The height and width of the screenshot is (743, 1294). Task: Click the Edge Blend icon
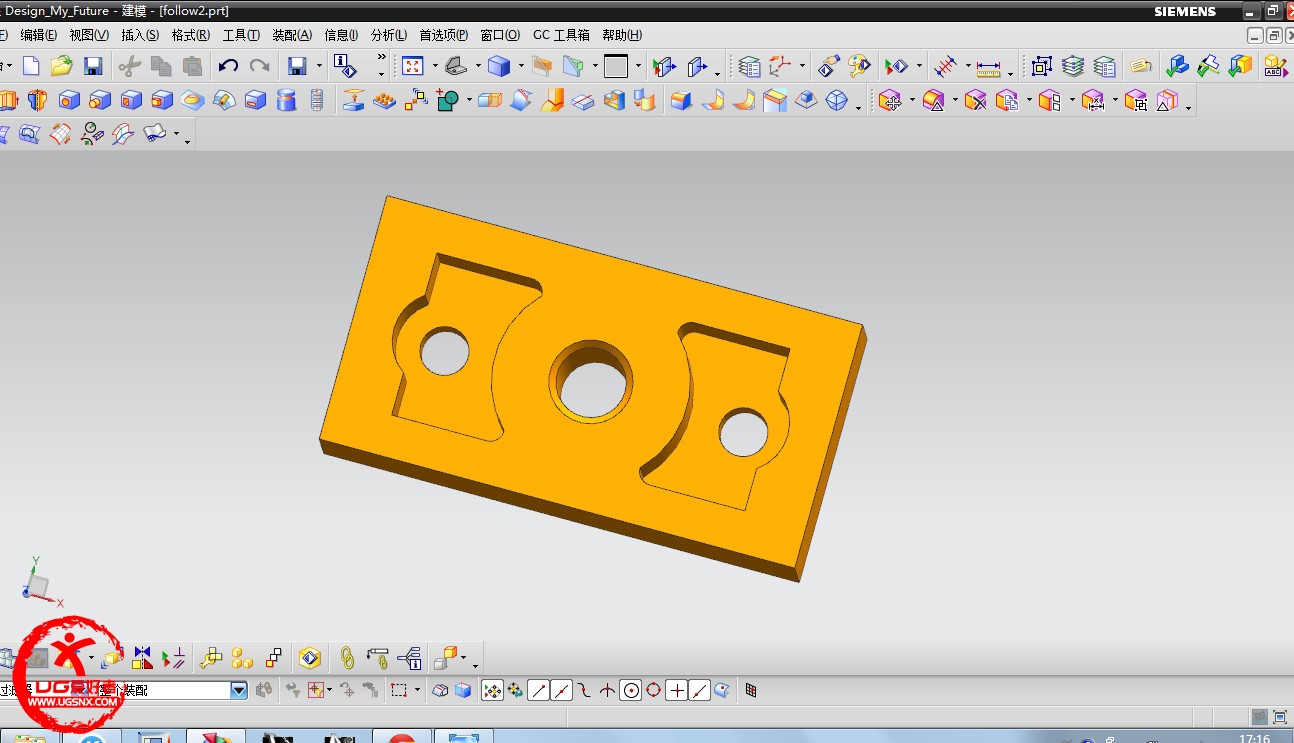[681, 100]
